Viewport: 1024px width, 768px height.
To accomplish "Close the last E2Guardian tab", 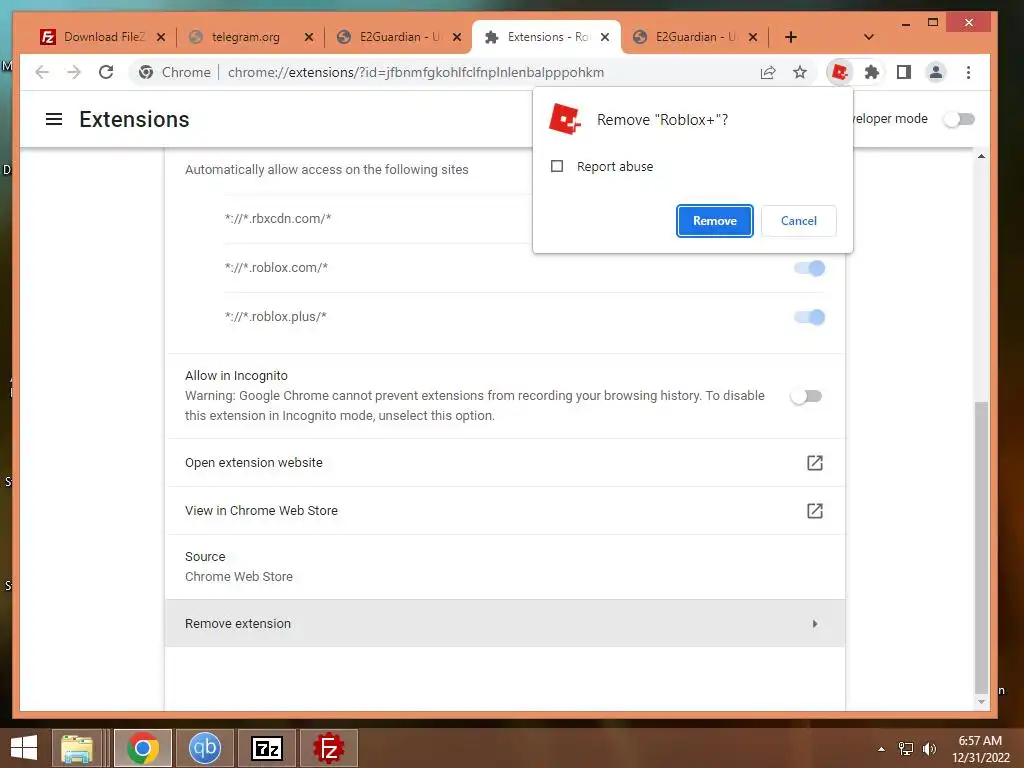I will [753, 37].
